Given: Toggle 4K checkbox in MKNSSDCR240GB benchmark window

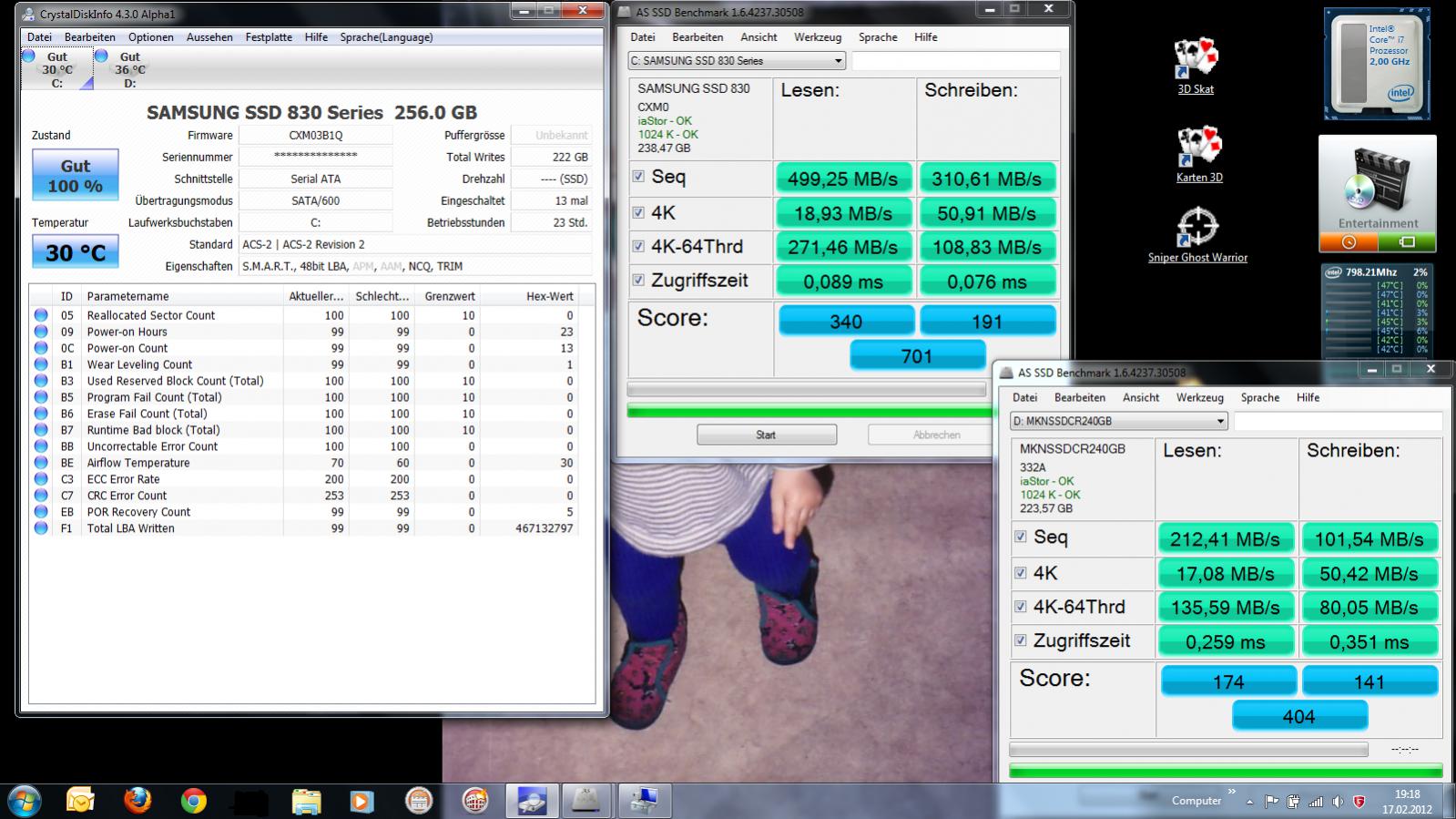Looking at the screenshot, I should click(x=1021, y=572).
